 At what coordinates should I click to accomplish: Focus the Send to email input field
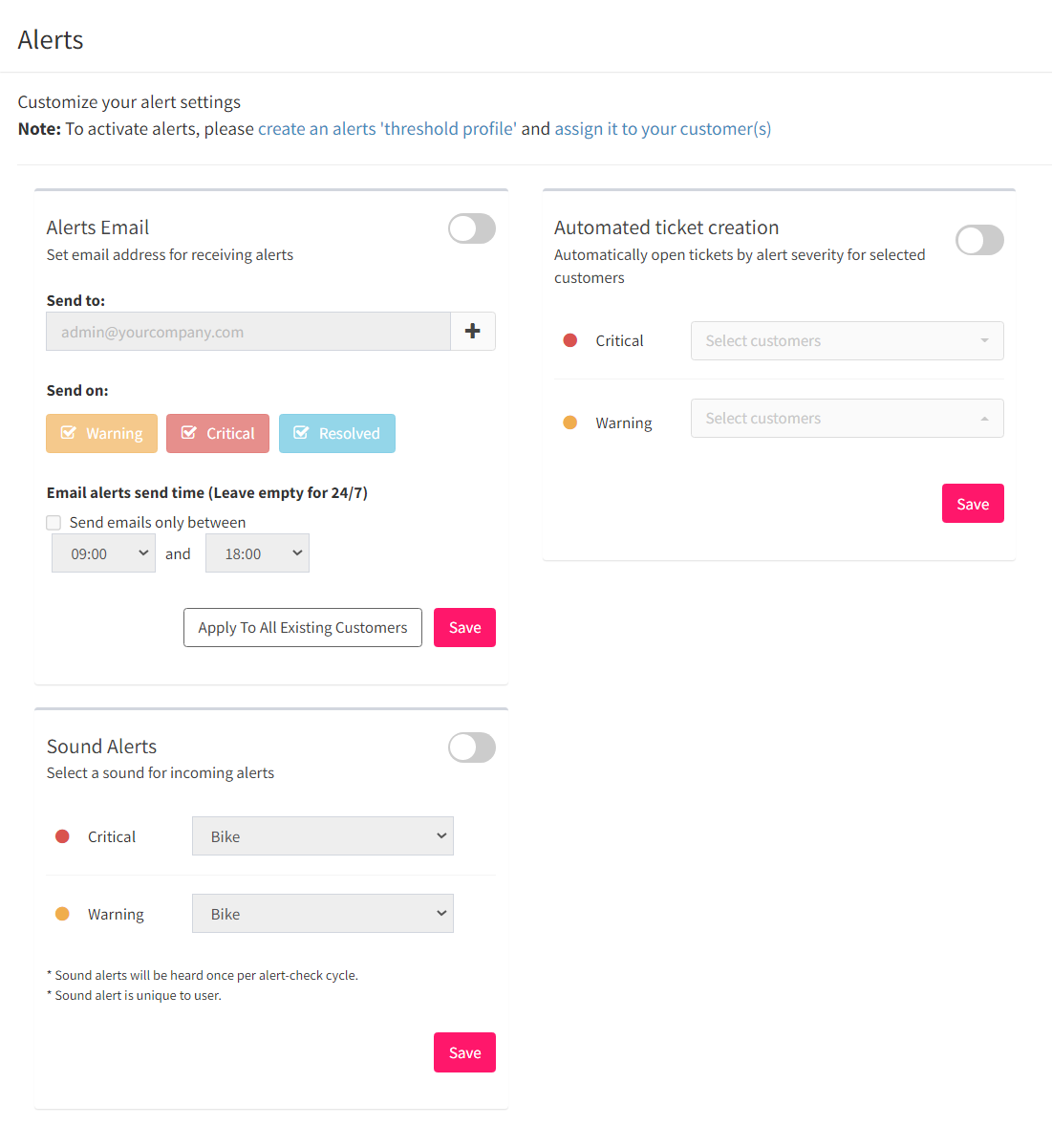pyautogui.click(x=248, y=332)
